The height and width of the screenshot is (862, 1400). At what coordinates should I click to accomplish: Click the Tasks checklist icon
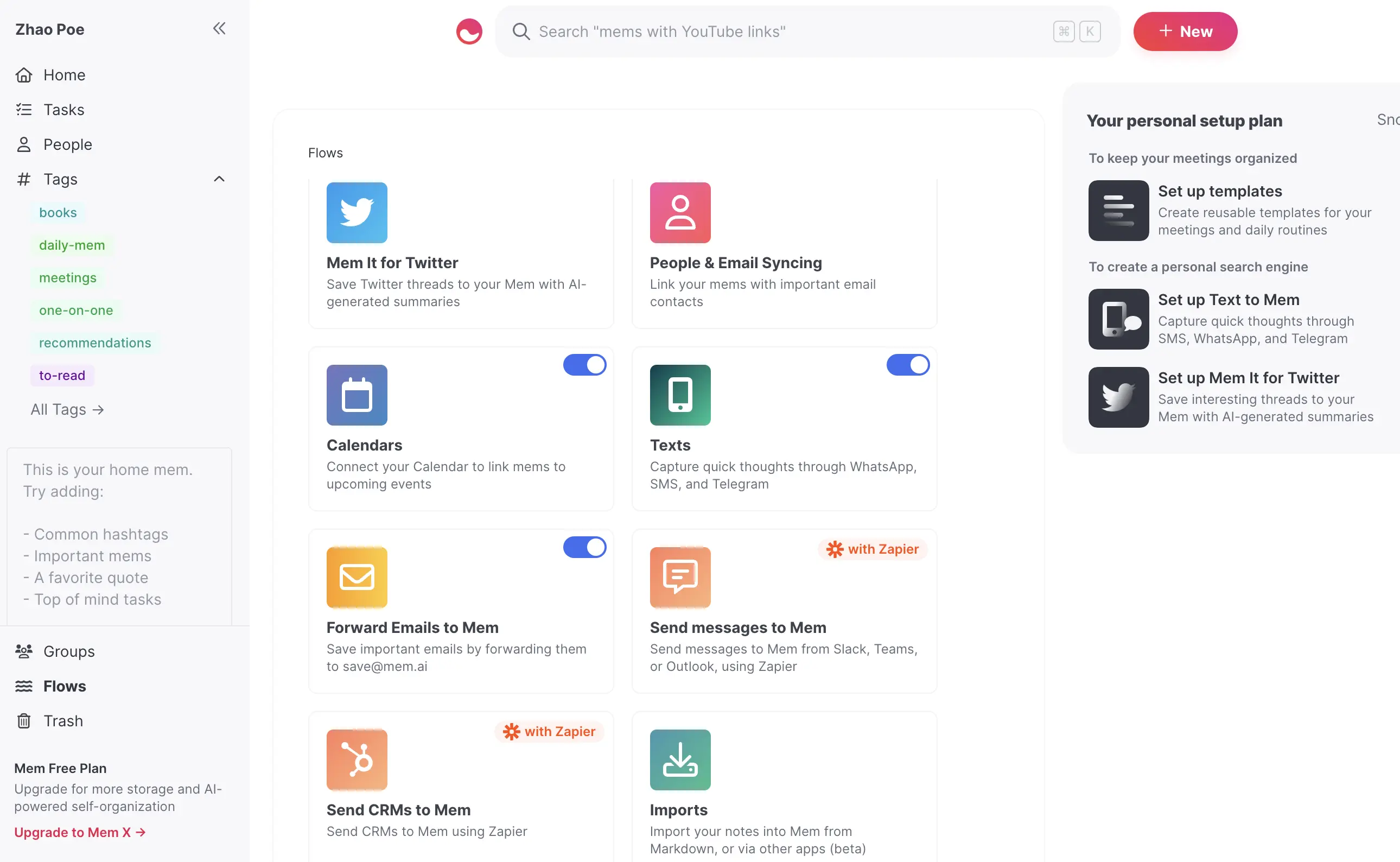point(23,110)
